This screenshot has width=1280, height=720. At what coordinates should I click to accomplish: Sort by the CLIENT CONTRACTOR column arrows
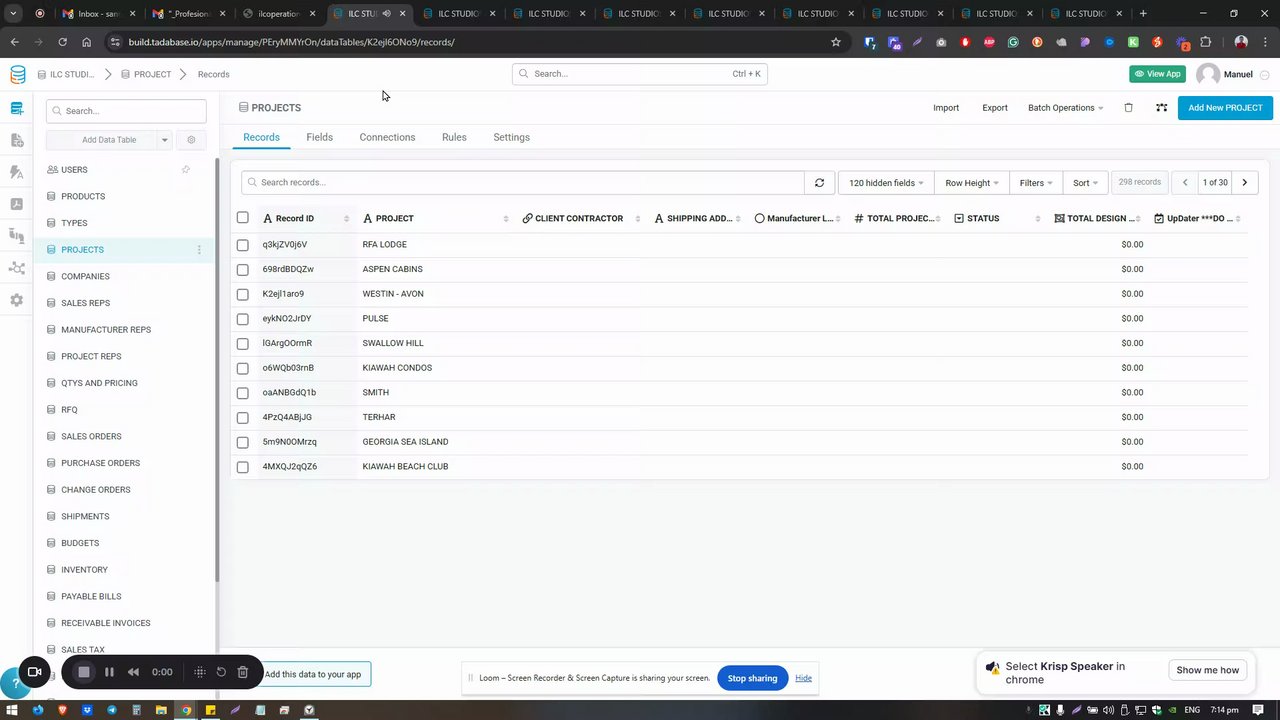pyautogui.click(x=638, y=218)
